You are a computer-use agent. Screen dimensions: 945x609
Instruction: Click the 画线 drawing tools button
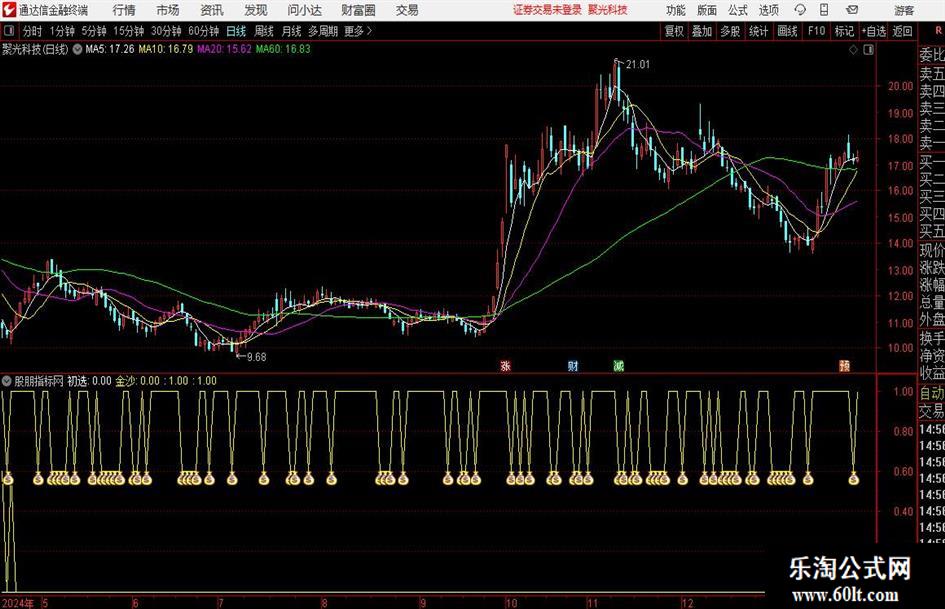click(x=787, y=31)
